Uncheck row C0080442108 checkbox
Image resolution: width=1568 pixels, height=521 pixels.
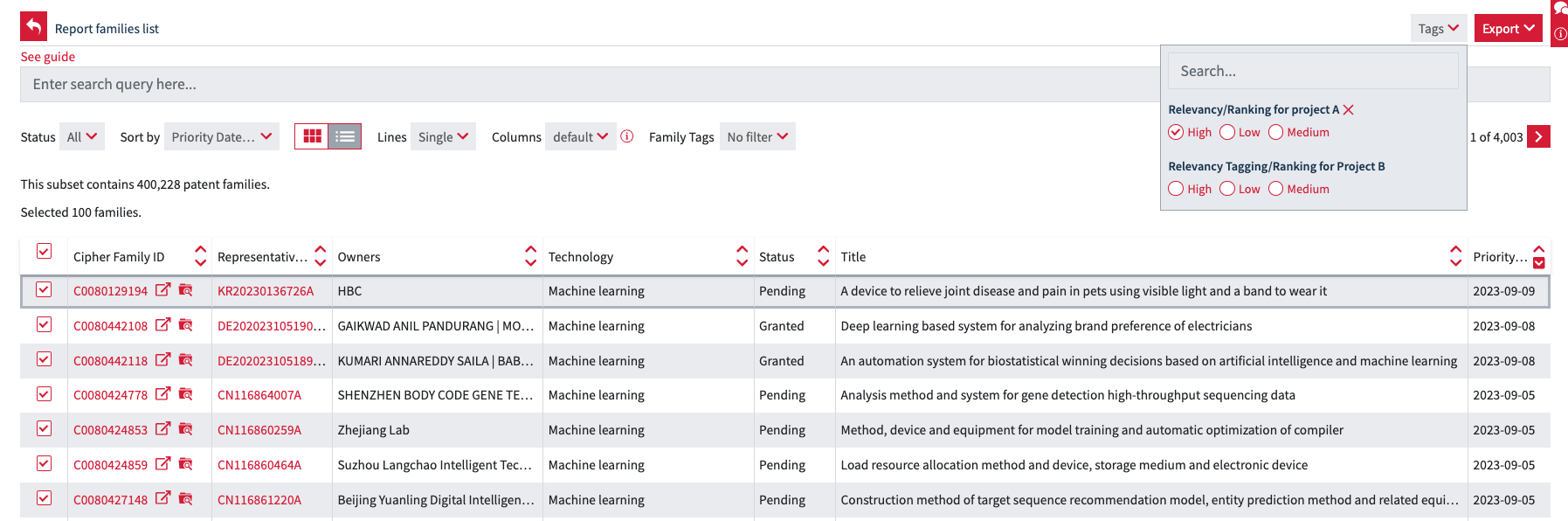[44, 324]
